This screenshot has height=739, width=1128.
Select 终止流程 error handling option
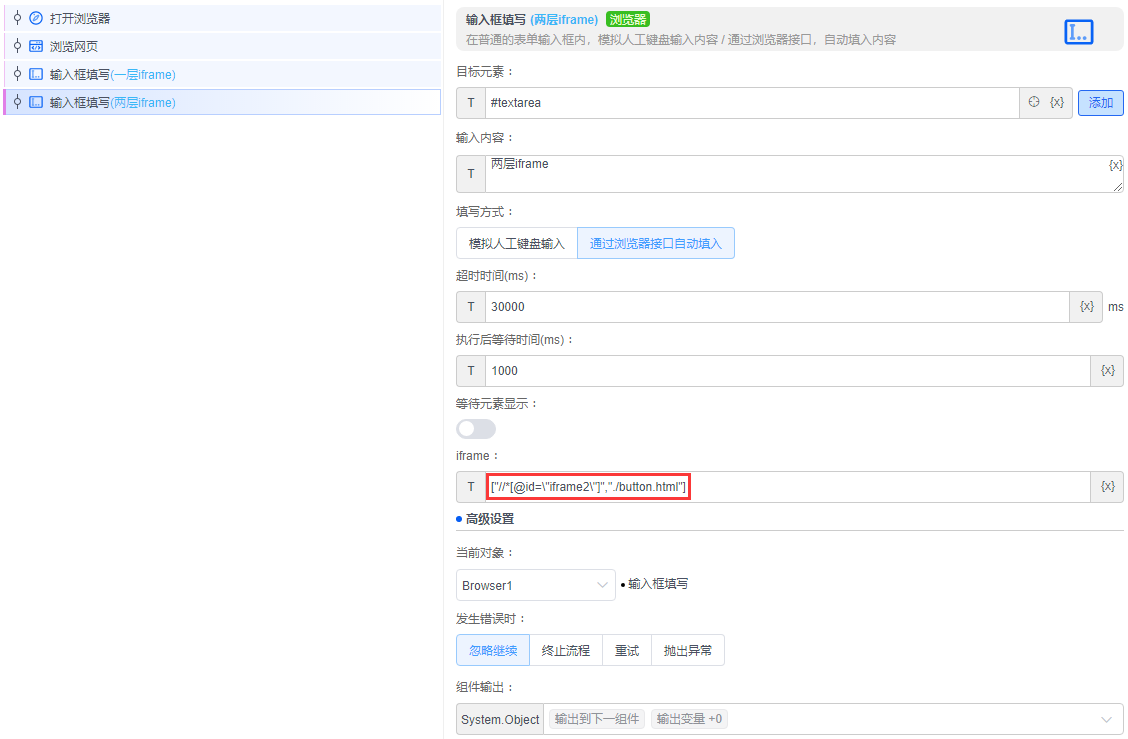pyautogui.click(x=567, y=649)
